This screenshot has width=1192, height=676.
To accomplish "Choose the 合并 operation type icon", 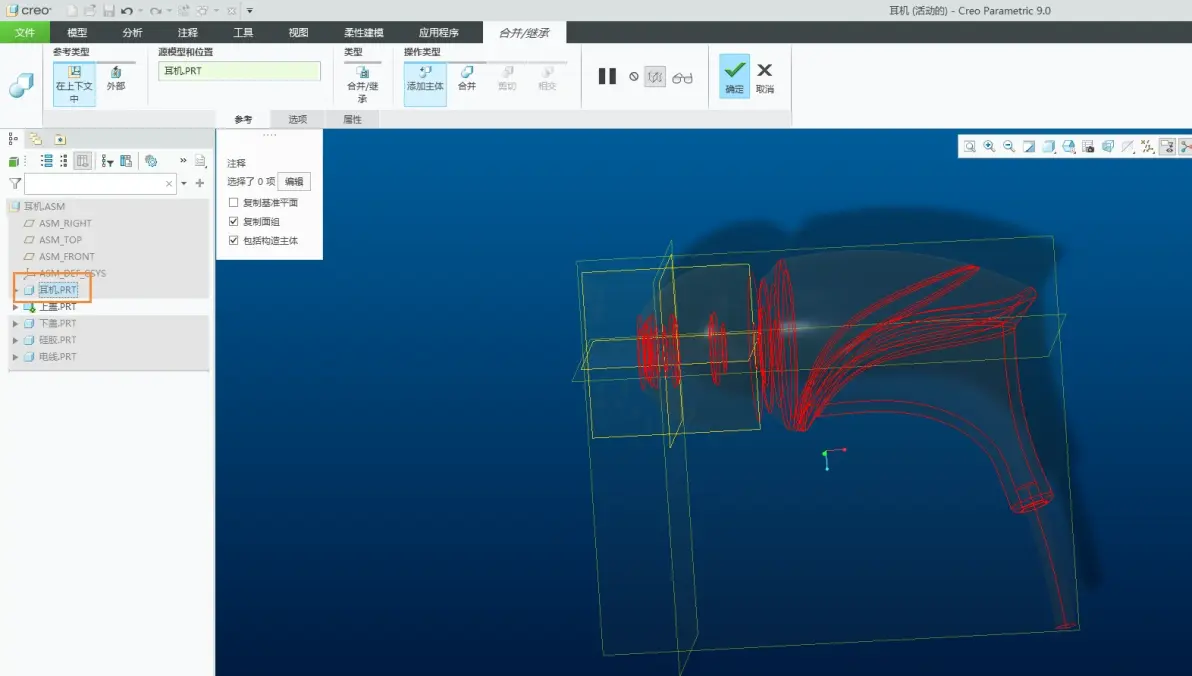I will tap(467, 78).
